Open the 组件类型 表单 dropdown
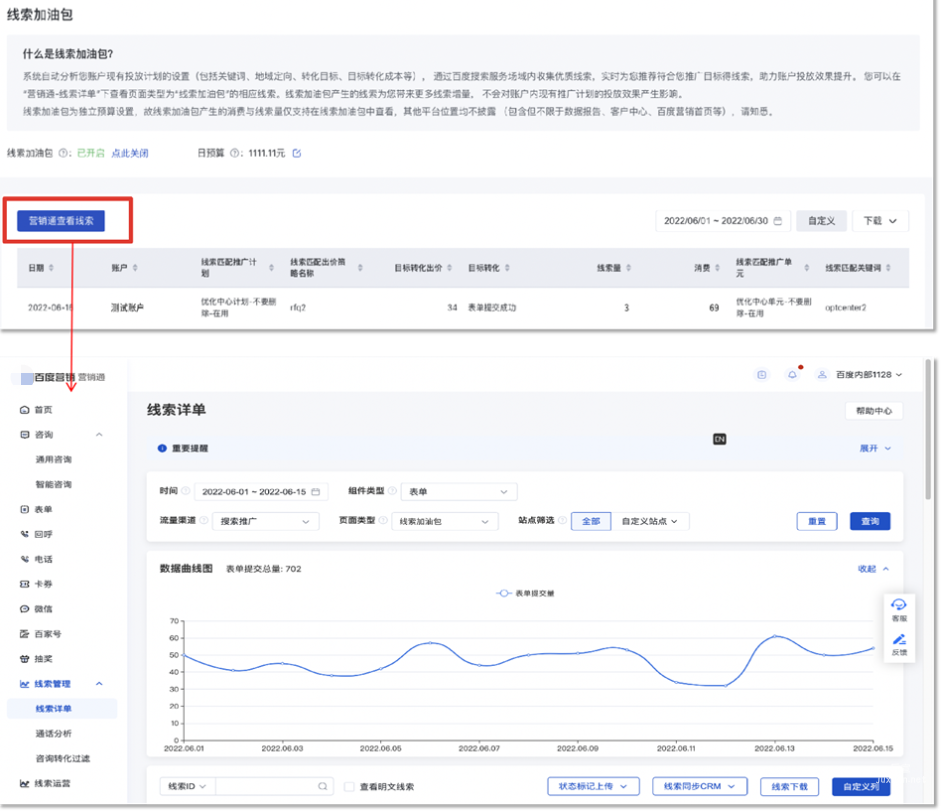 [459, 491]
